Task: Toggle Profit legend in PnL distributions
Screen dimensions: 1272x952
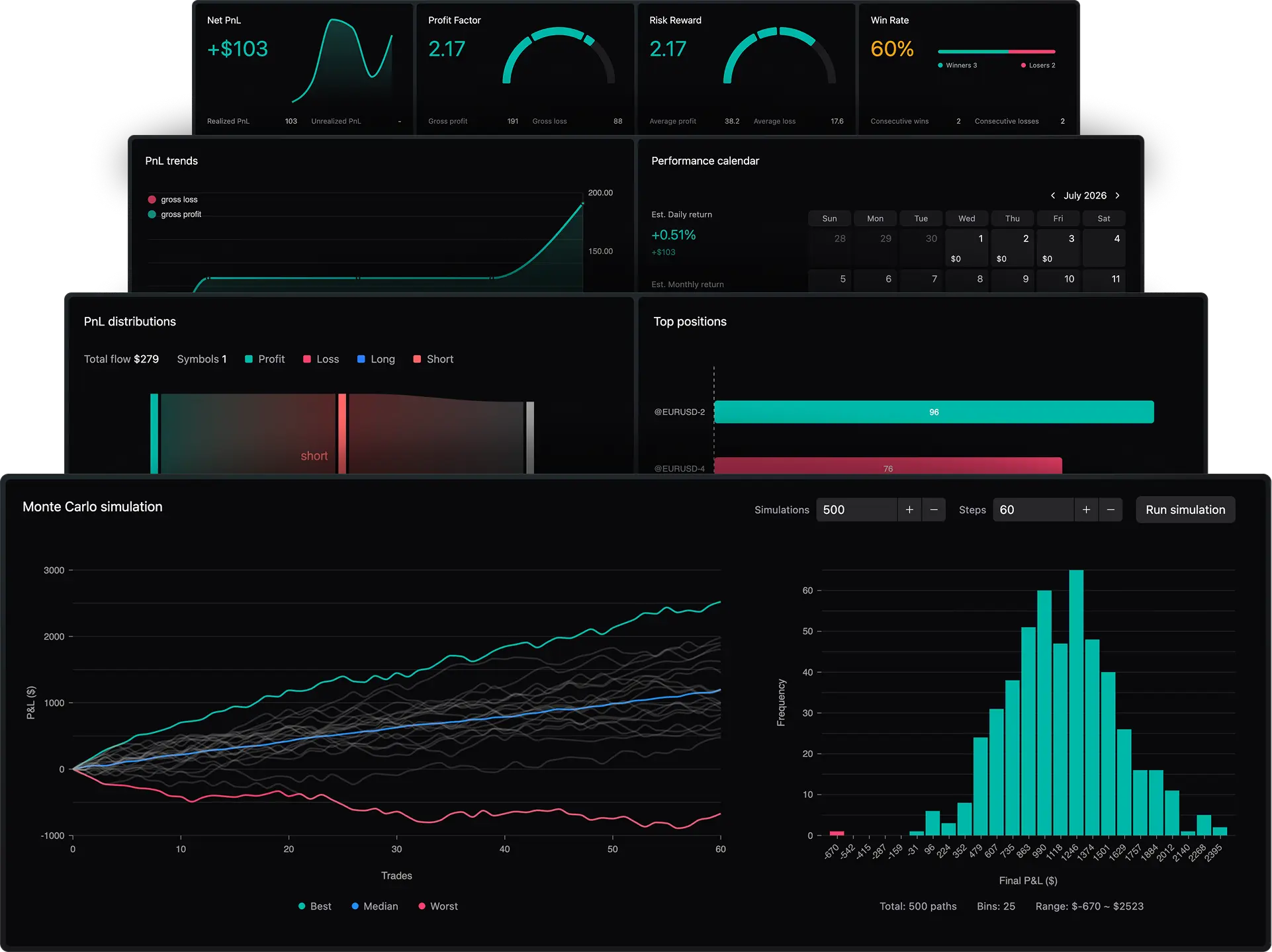Action: pyautogui.click(x=265, y=359)
